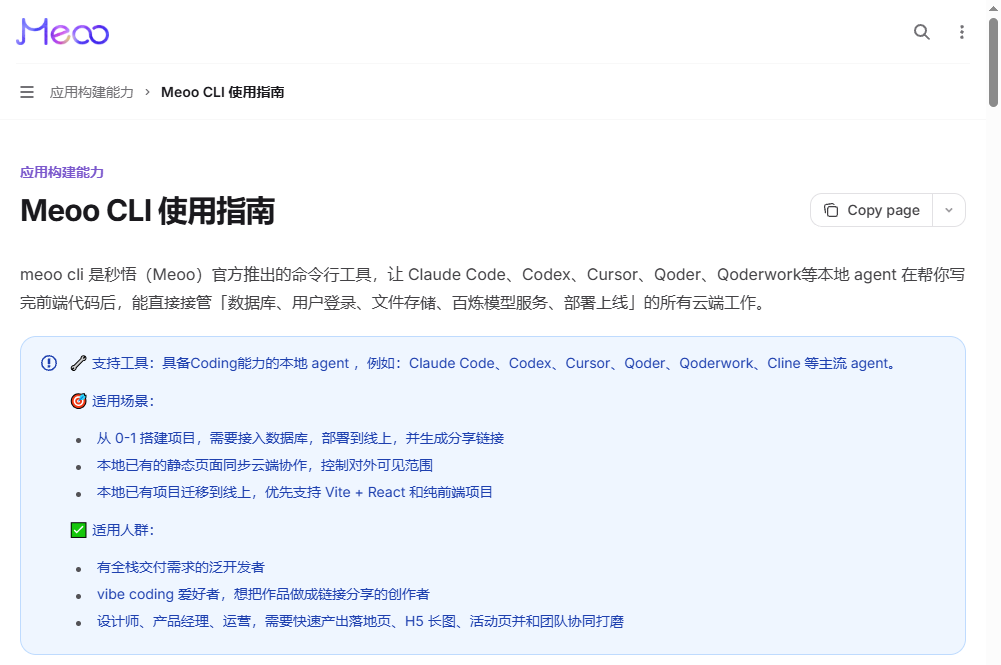Click bullet vibe coding 爱好者

point(263,594)
